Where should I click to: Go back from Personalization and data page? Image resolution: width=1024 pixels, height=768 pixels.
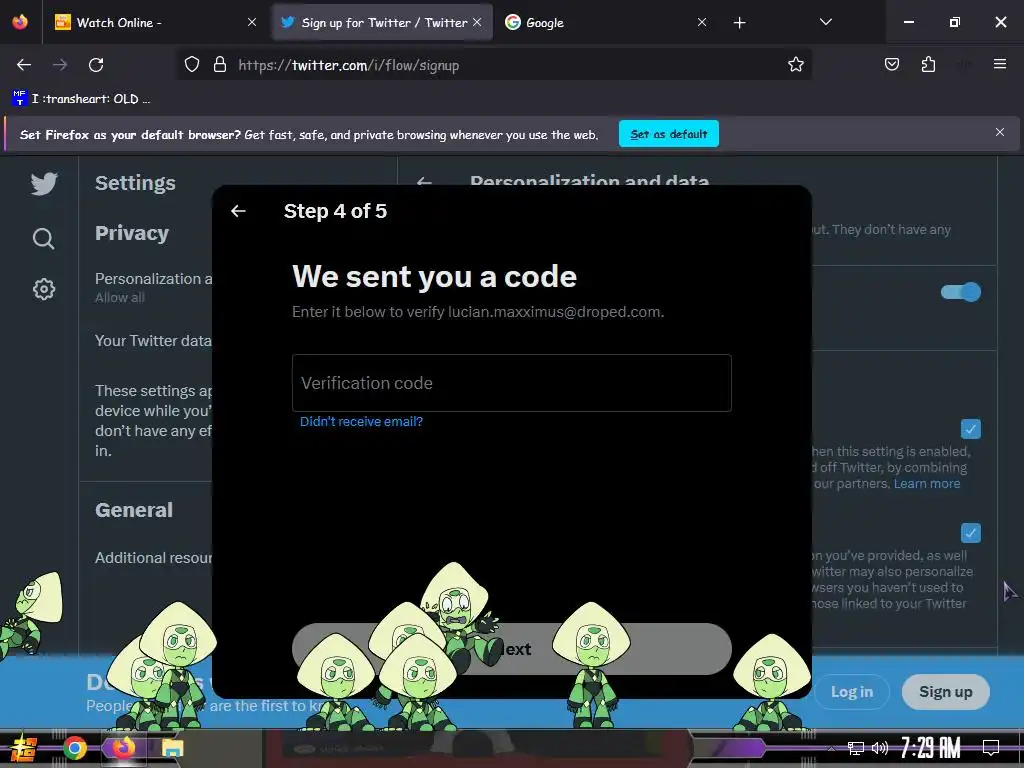[x=424, y=182]
